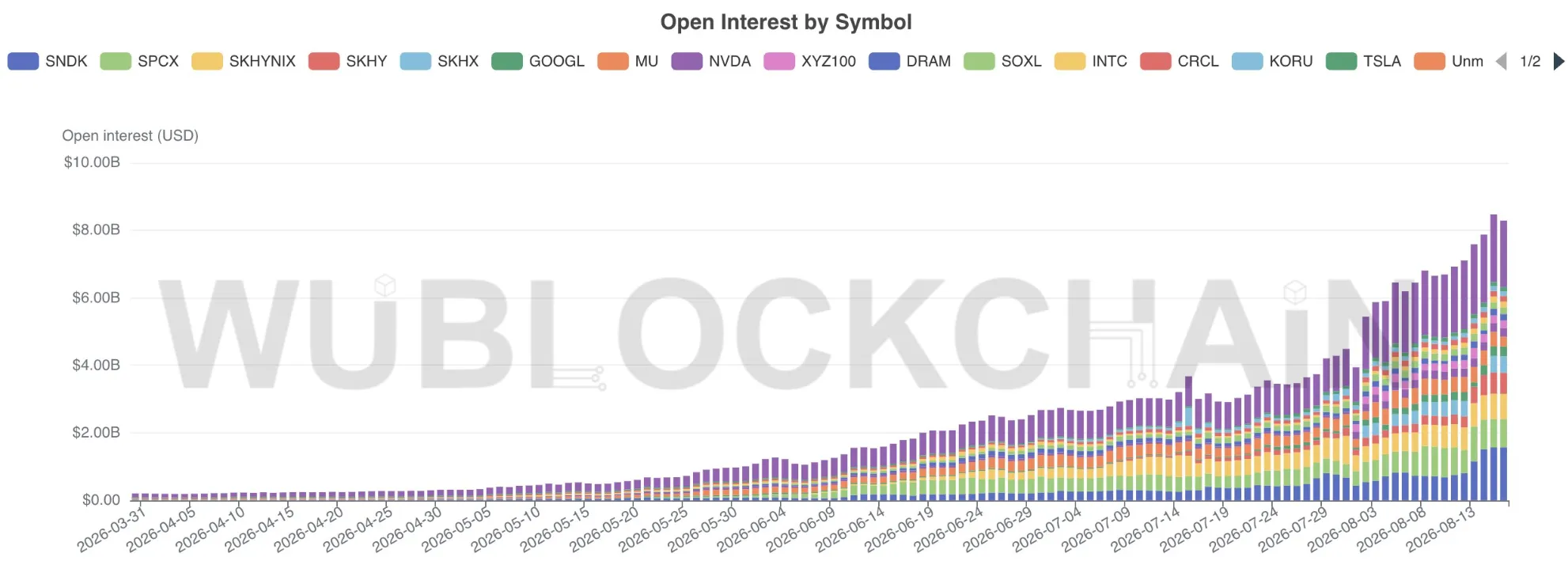The height and width of the screenshot is (561, 1568).
Task: Toggle the SNDK legend color swatch
Action: pos(23,61)
